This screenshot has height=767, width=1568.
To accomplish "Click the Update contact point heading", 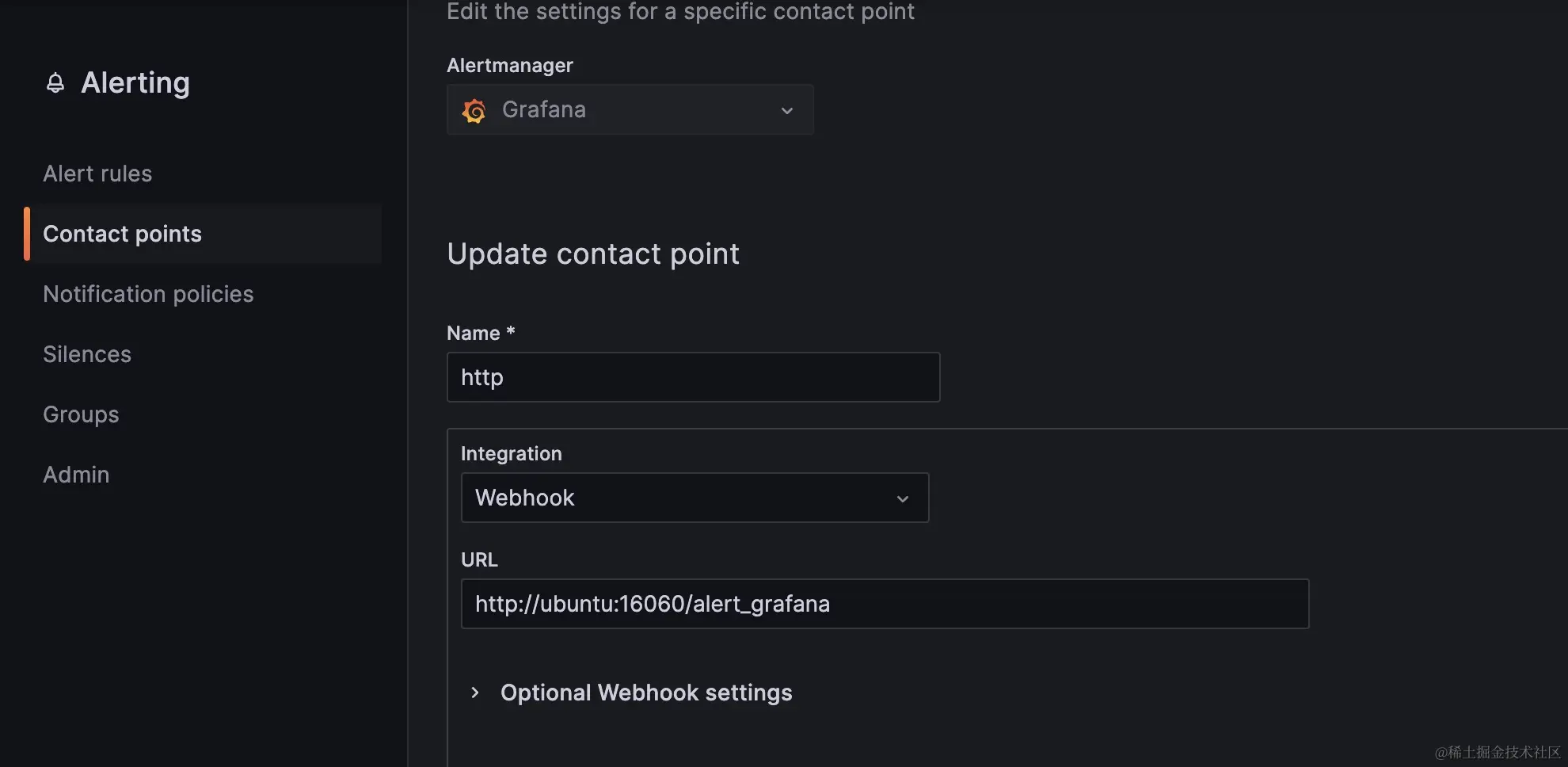I will click(593, 254).
